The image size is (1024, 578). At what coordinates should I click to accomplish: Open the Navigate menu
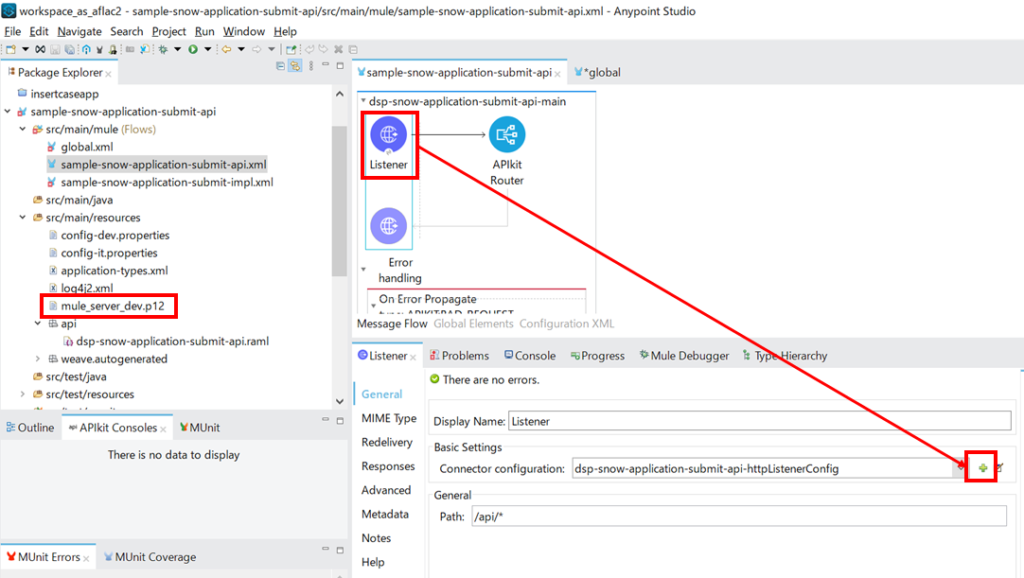(x=79, y=31)
